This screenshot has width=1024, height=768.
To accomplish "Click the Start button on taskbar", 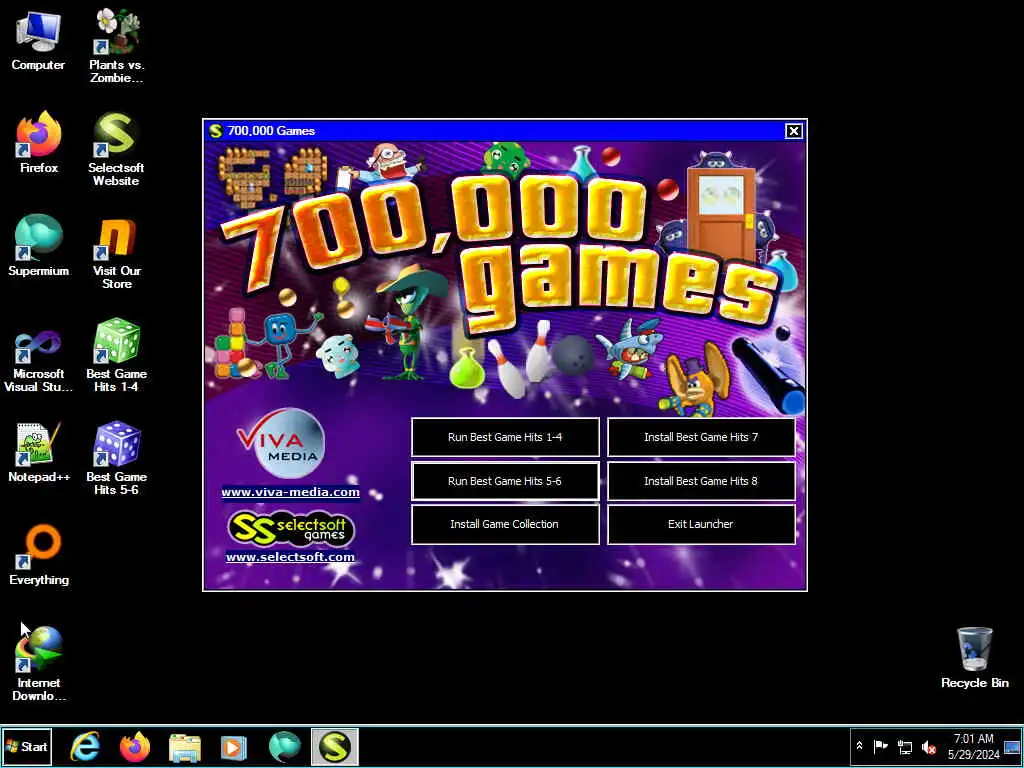I will coord(27,746).
